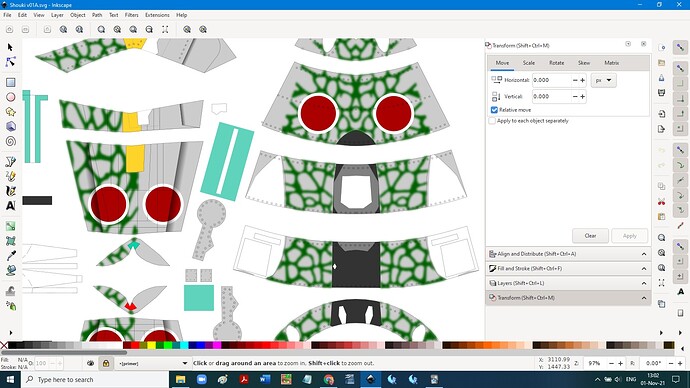Expand the Fill and Stroke panel

point(568,268)
